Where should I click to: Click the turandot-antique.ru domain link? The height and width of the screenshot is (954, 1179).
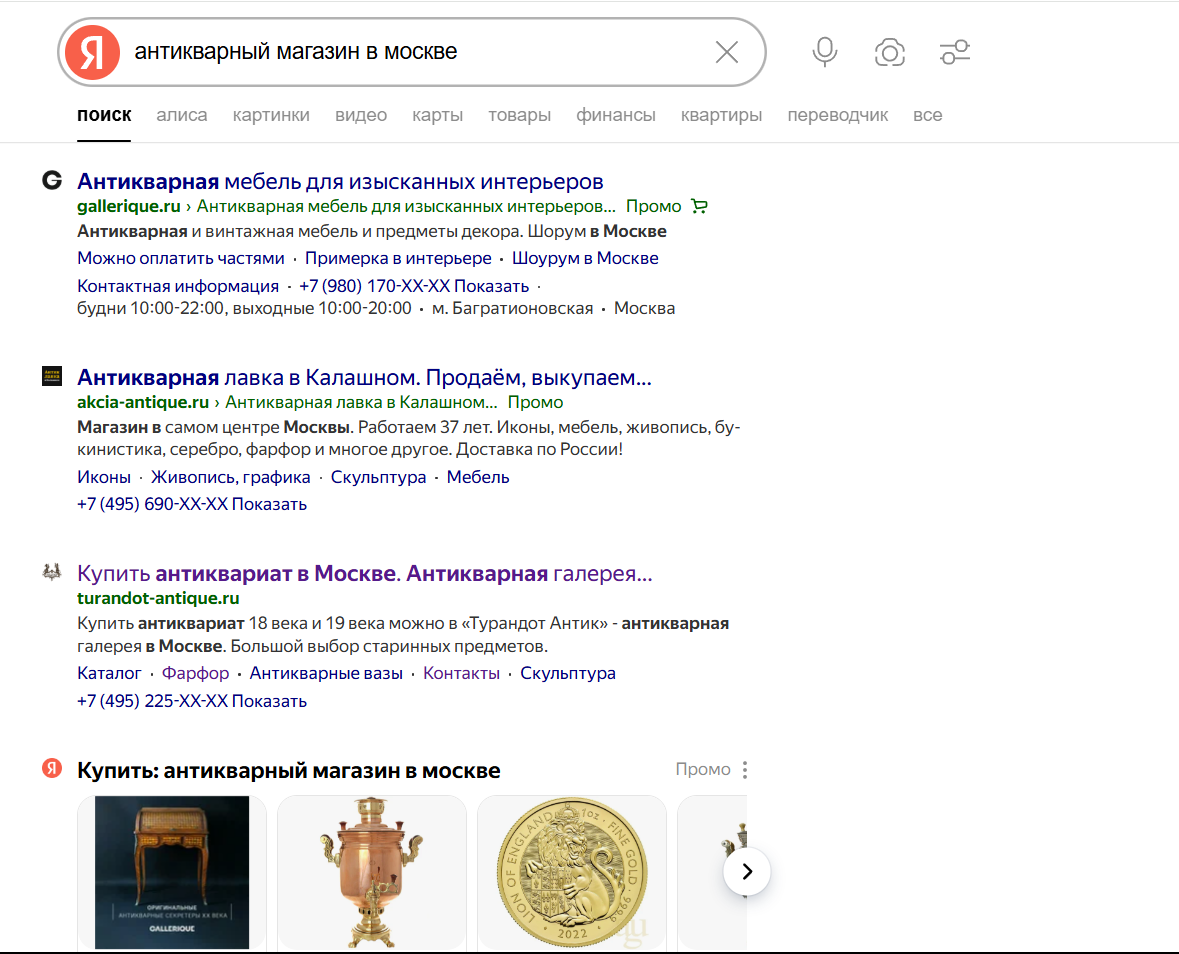158,598
